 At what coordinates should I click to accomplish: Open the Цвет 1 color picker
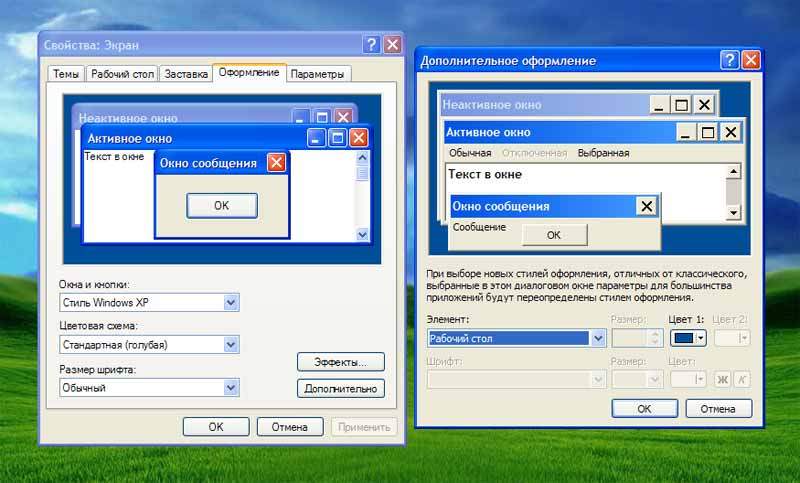point(688,338)
